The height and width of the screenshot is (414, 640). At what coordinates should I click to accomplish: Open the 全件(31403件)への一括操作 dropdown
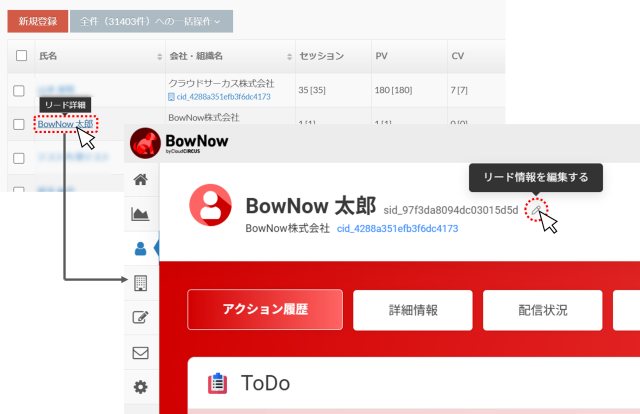[x=151, y=21]
